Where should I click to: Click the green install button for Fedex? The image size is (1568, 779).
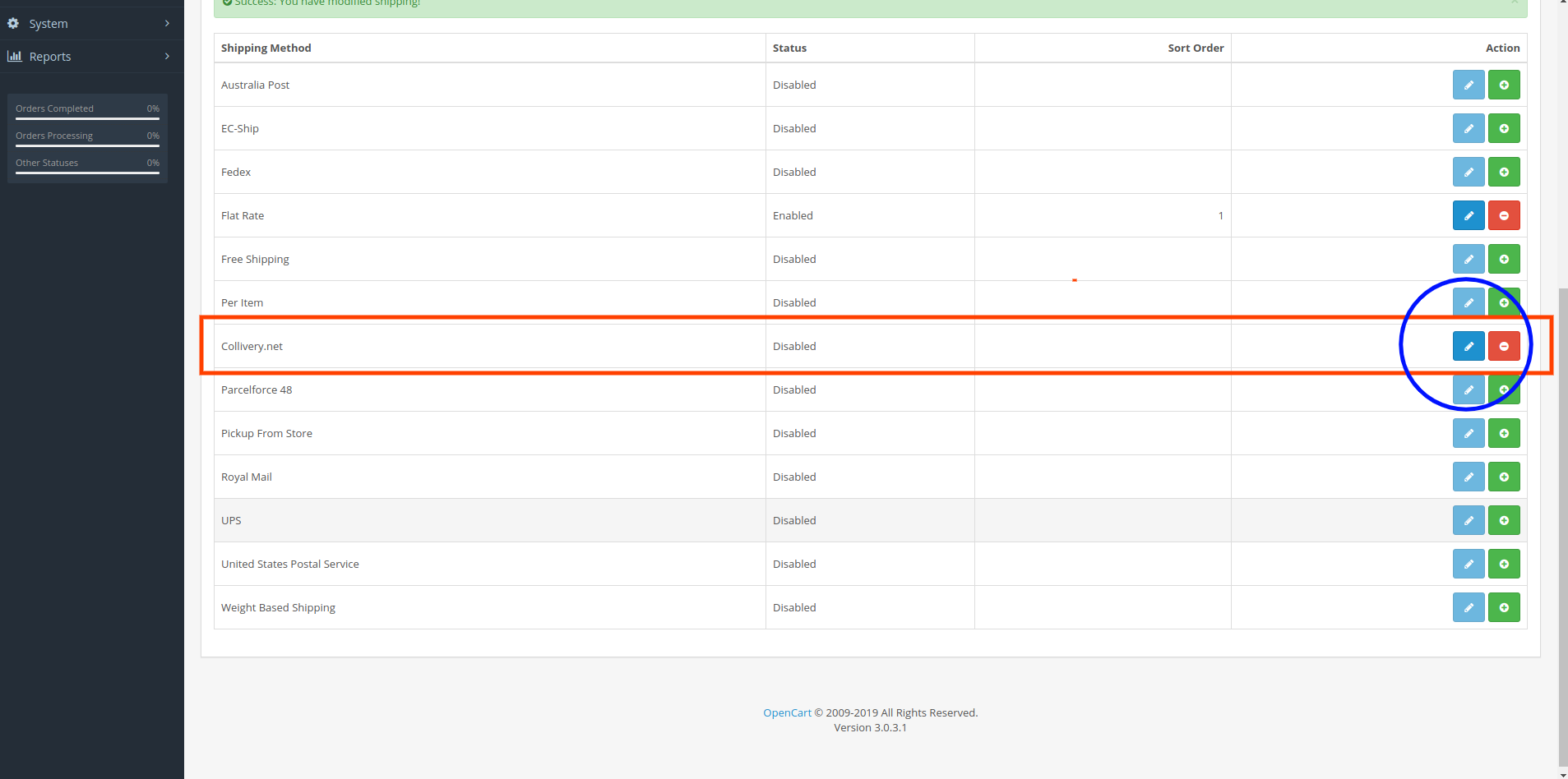1503,172
